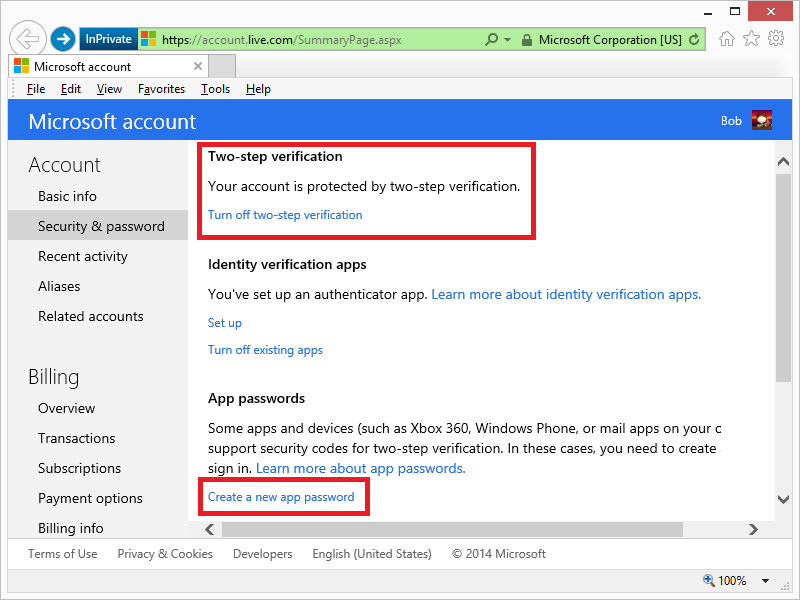Screen dimensions: 800x600
Task: Click the browser Forward arrow button
Action: point(63,39)
